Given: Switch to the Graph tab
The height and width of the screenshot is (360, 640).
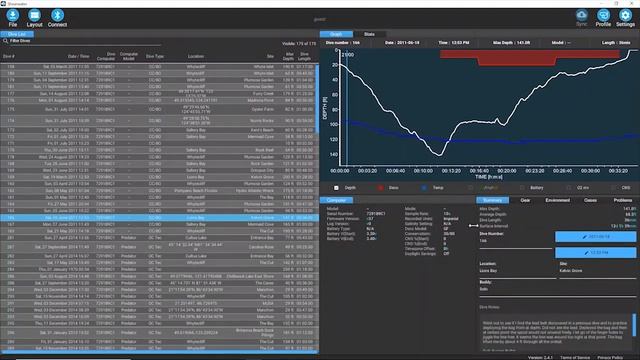Looking at the screenshot, I should [x=336, y=34].
